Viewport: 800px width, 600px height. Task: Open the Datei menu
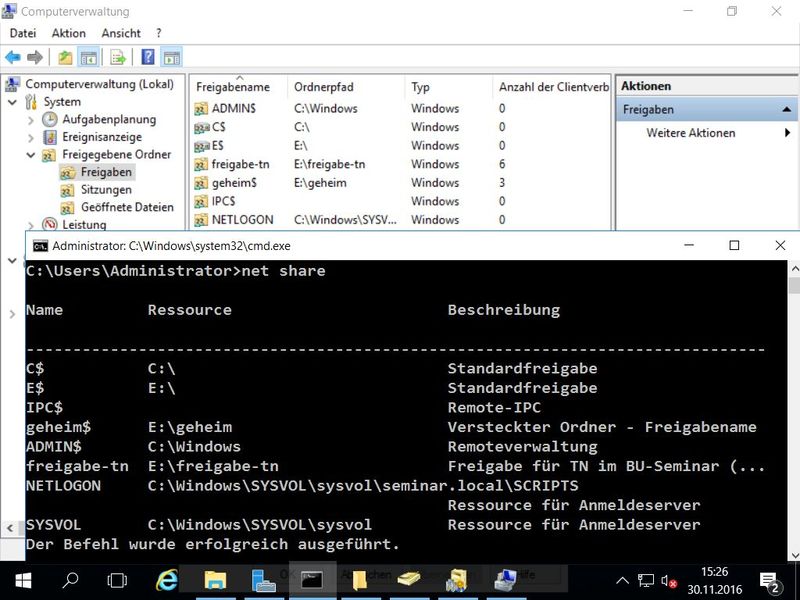[22, 33]
